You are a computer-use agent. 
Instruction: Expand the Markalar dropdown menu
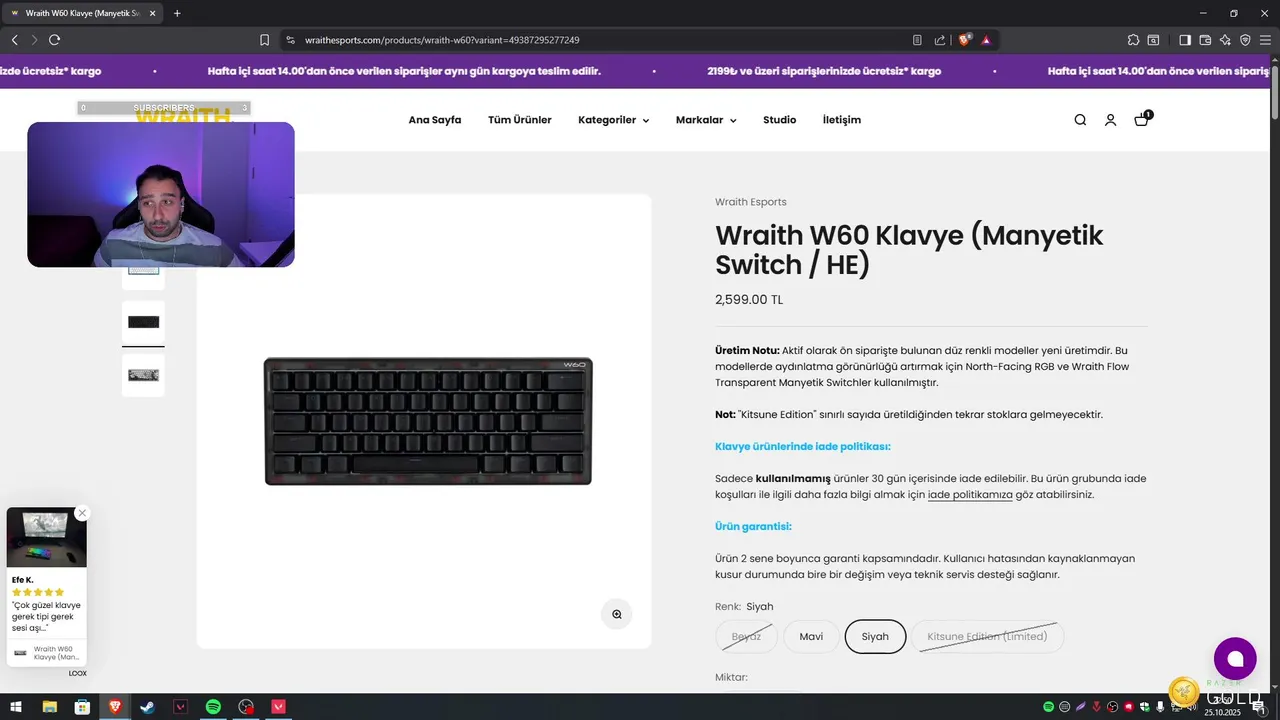(x=706, y=120)
